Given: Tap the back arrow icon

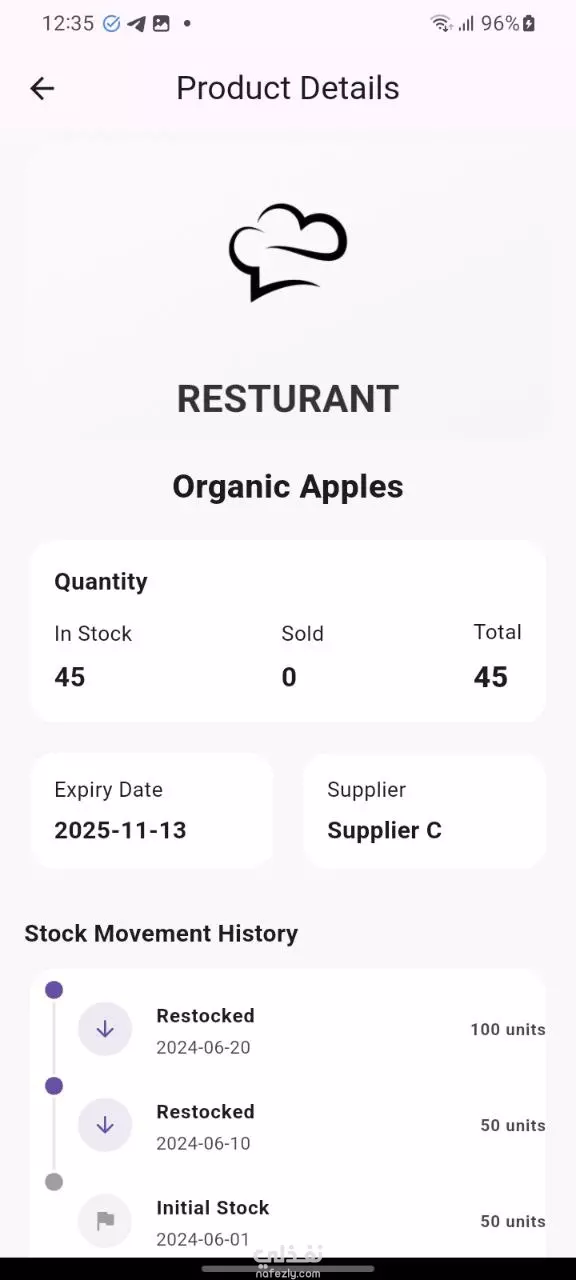Looking at the screenshot, I should click(42, 88).
